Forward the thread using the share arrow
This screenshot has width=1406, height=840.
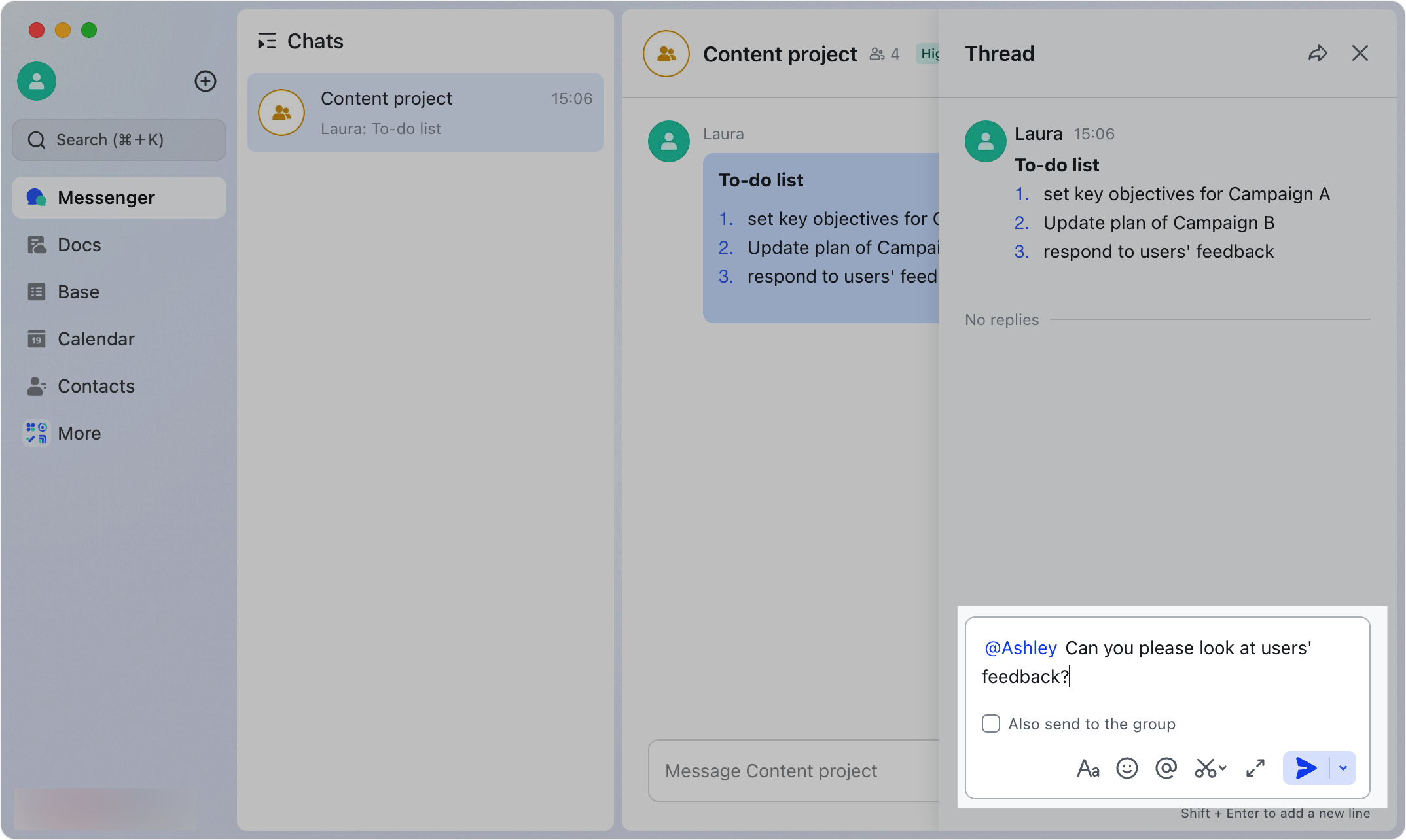point(1318,54)
